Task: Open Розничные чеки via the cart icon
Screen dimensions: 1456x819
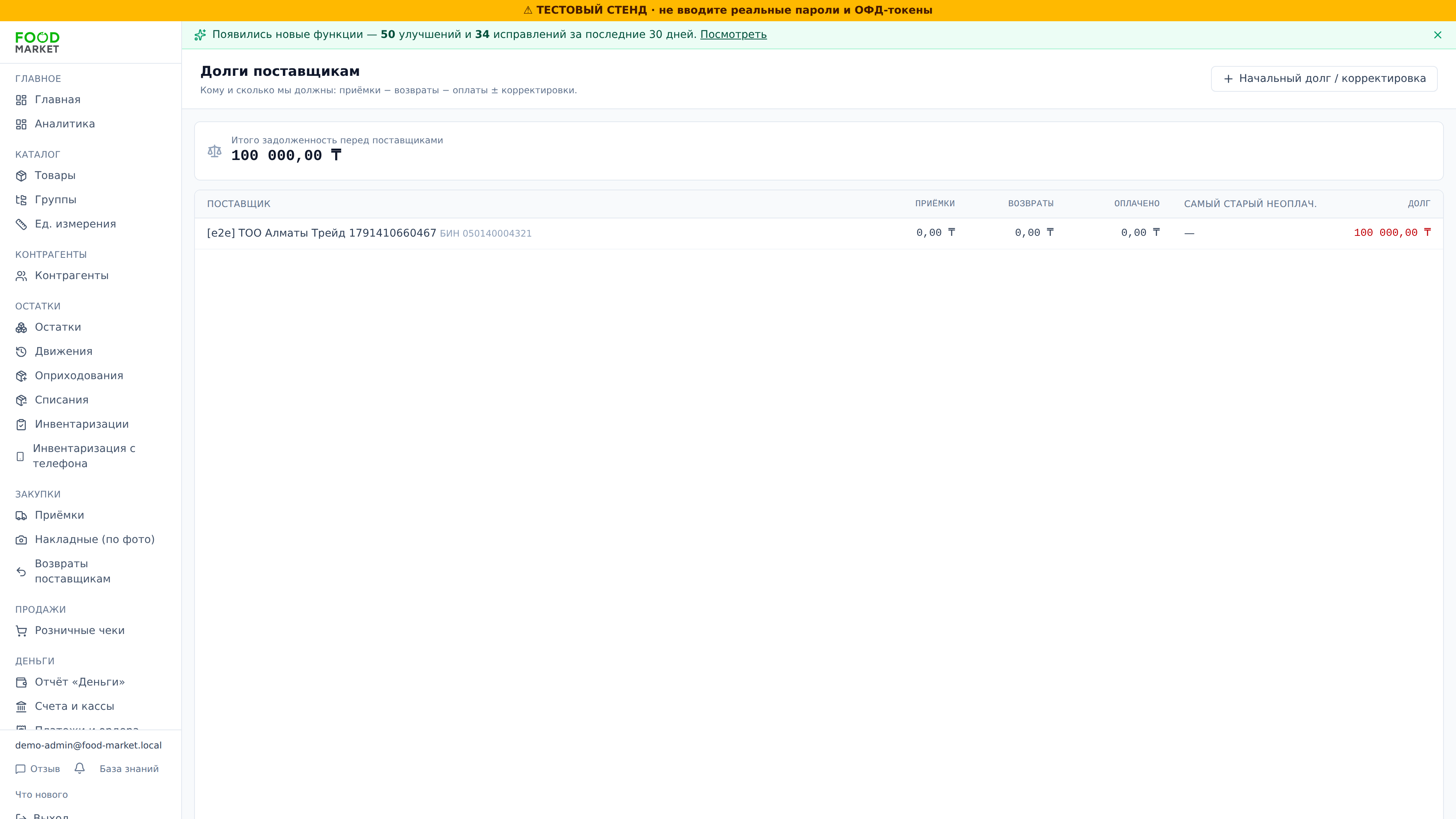Action: tap(22, 631)
